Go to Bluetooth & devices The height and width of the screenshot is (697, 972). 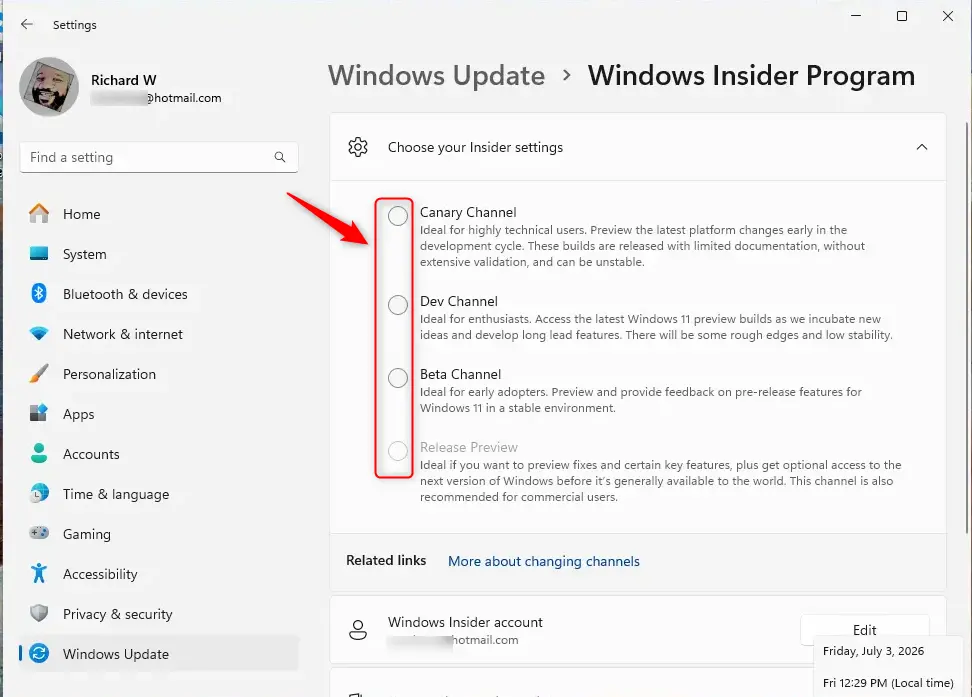coord(159,294)
